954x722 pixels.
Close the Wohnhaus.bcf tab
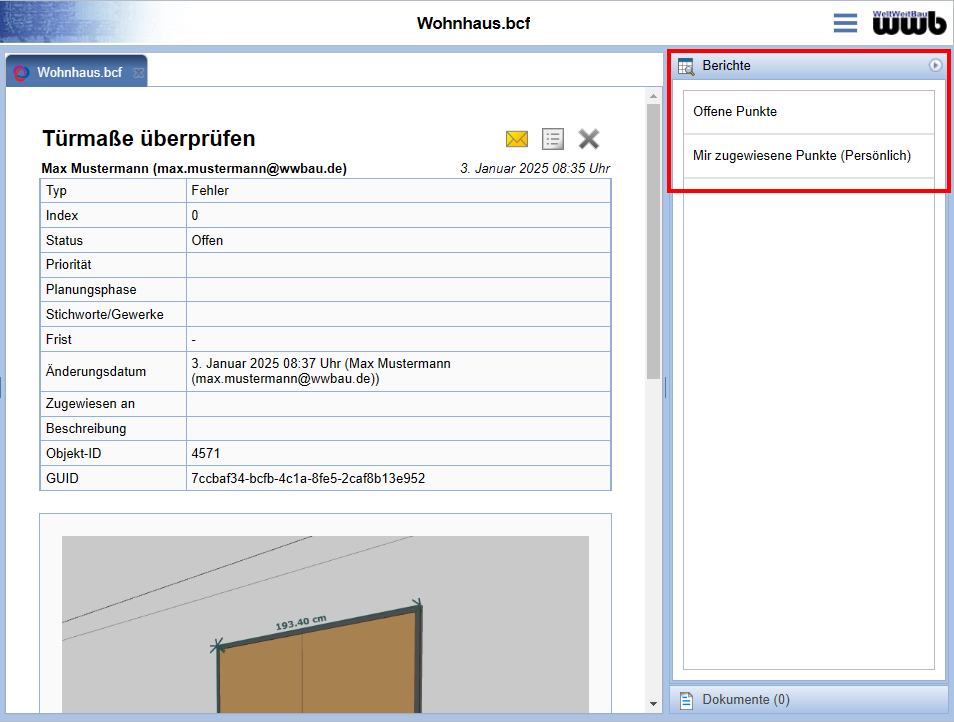click(139, 73)
